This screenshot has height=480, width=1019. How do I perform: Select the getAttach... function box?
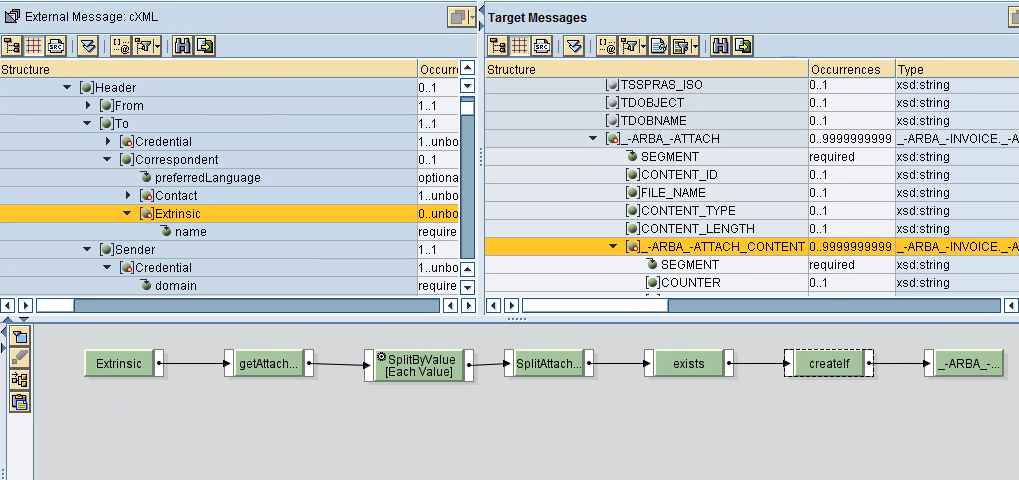click(268, 364)
